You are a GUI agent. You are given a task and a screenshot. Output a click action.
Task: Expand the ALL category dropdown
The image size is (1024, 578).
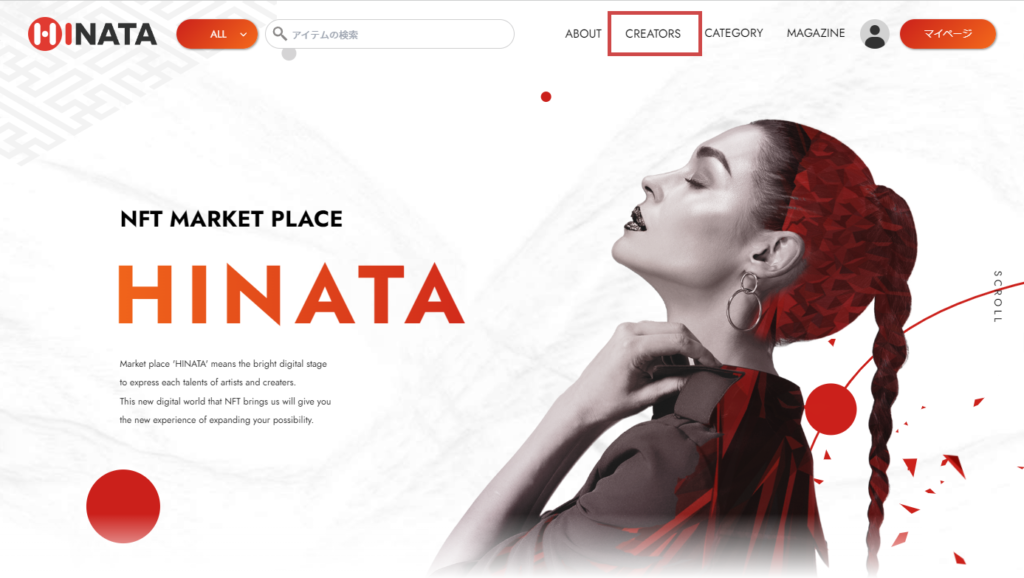coord(217,34)
